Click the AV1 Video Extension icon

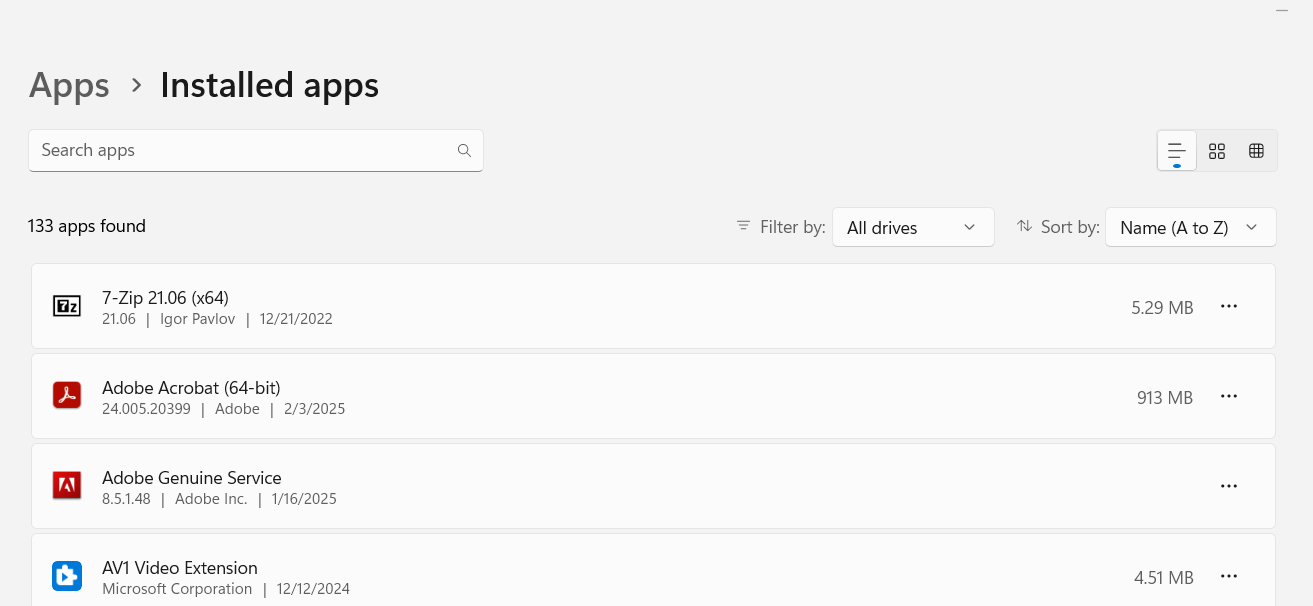[x=67, y=577]
